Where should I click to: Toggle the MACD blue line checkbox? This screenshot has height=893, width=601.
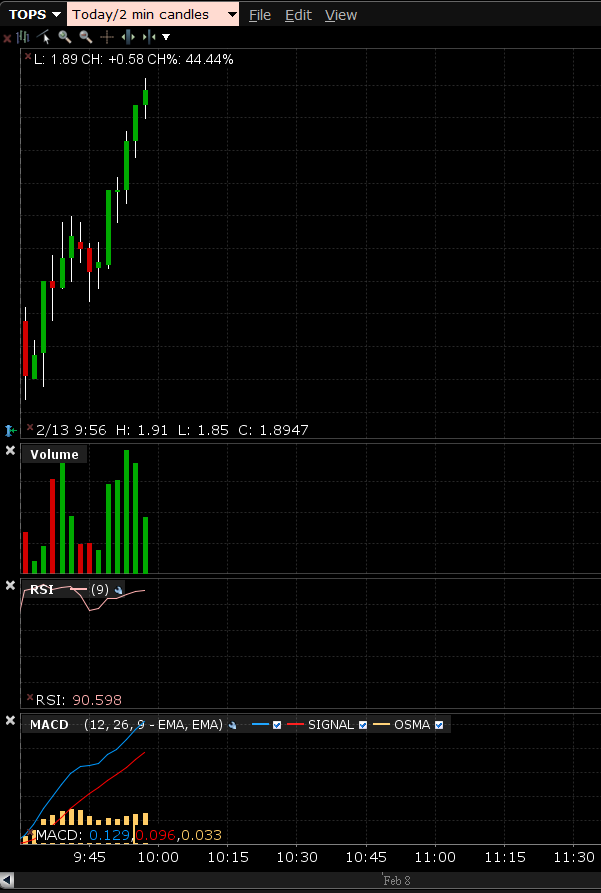tap(277, 725)
